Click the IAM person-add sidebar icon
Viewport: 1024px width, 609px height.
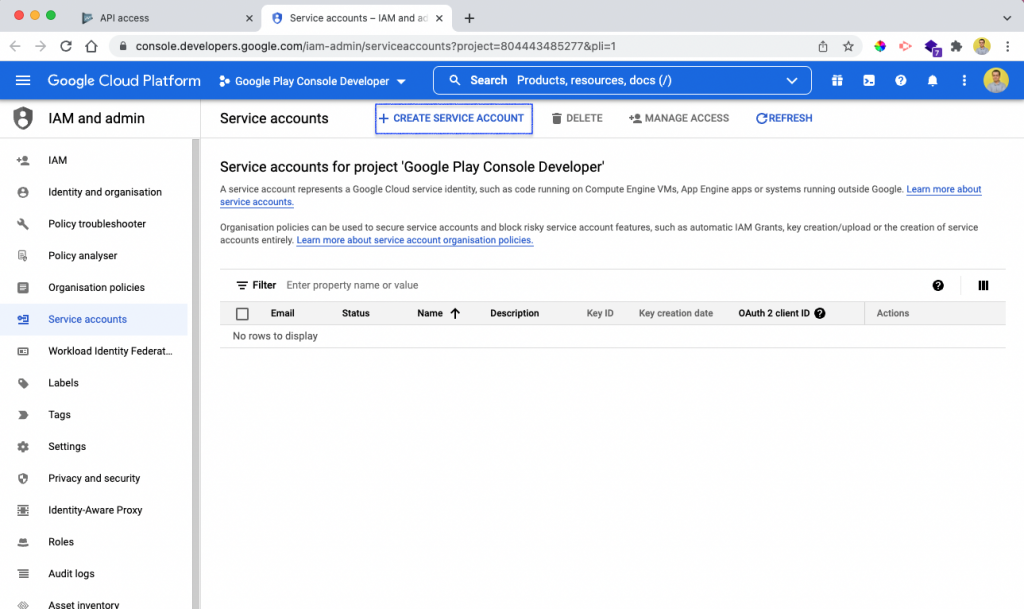tap(23, 160)
